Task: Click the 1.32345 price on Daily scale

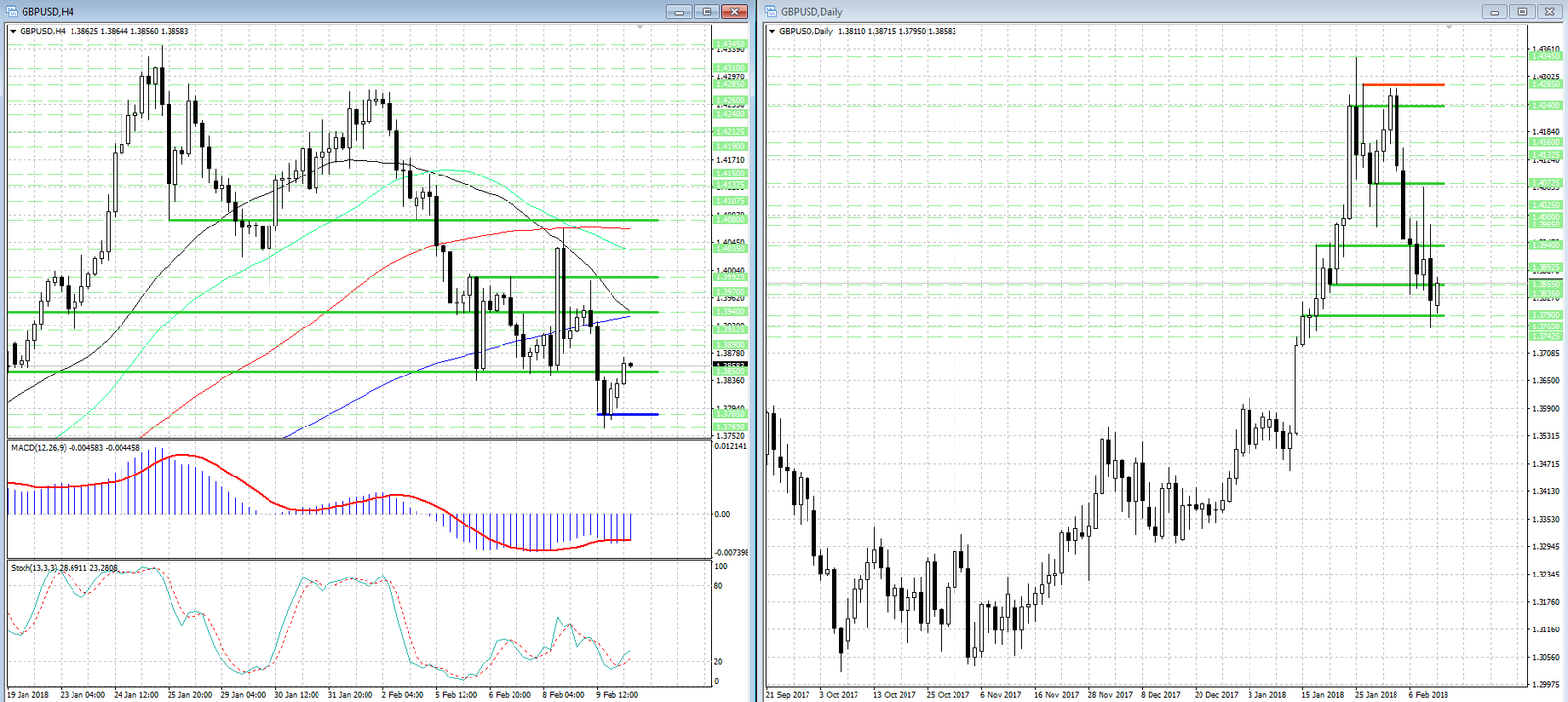Action: (1545, 574)
